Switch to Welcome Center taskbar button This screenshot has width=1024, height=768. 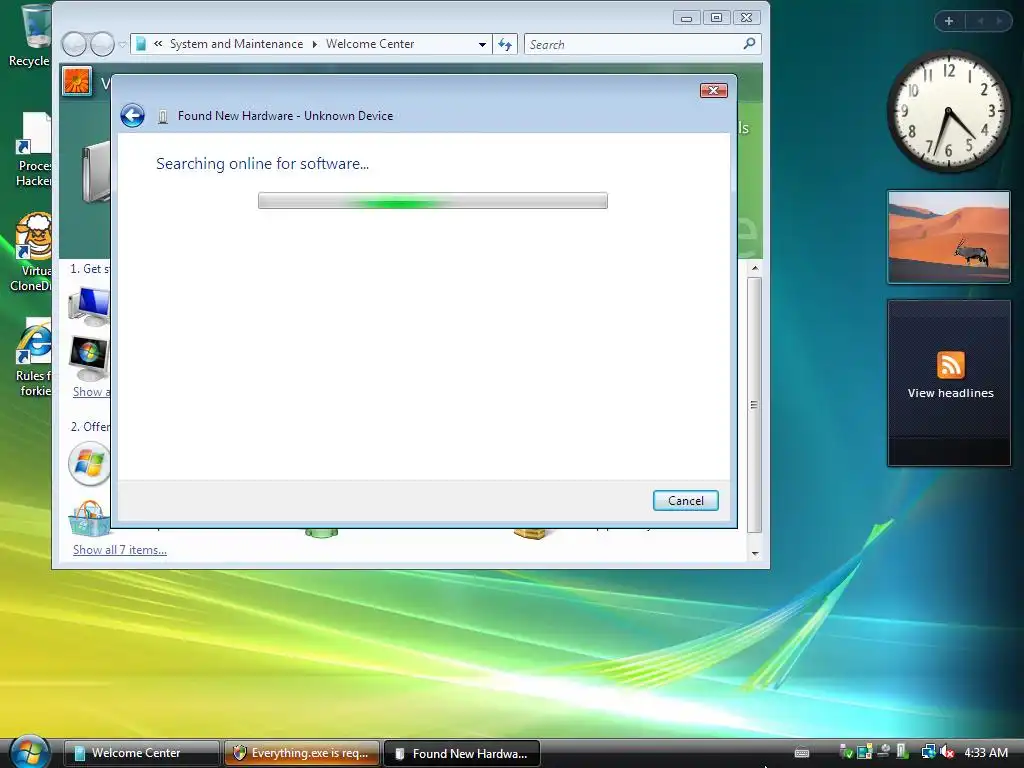click(x=142, y=753)
